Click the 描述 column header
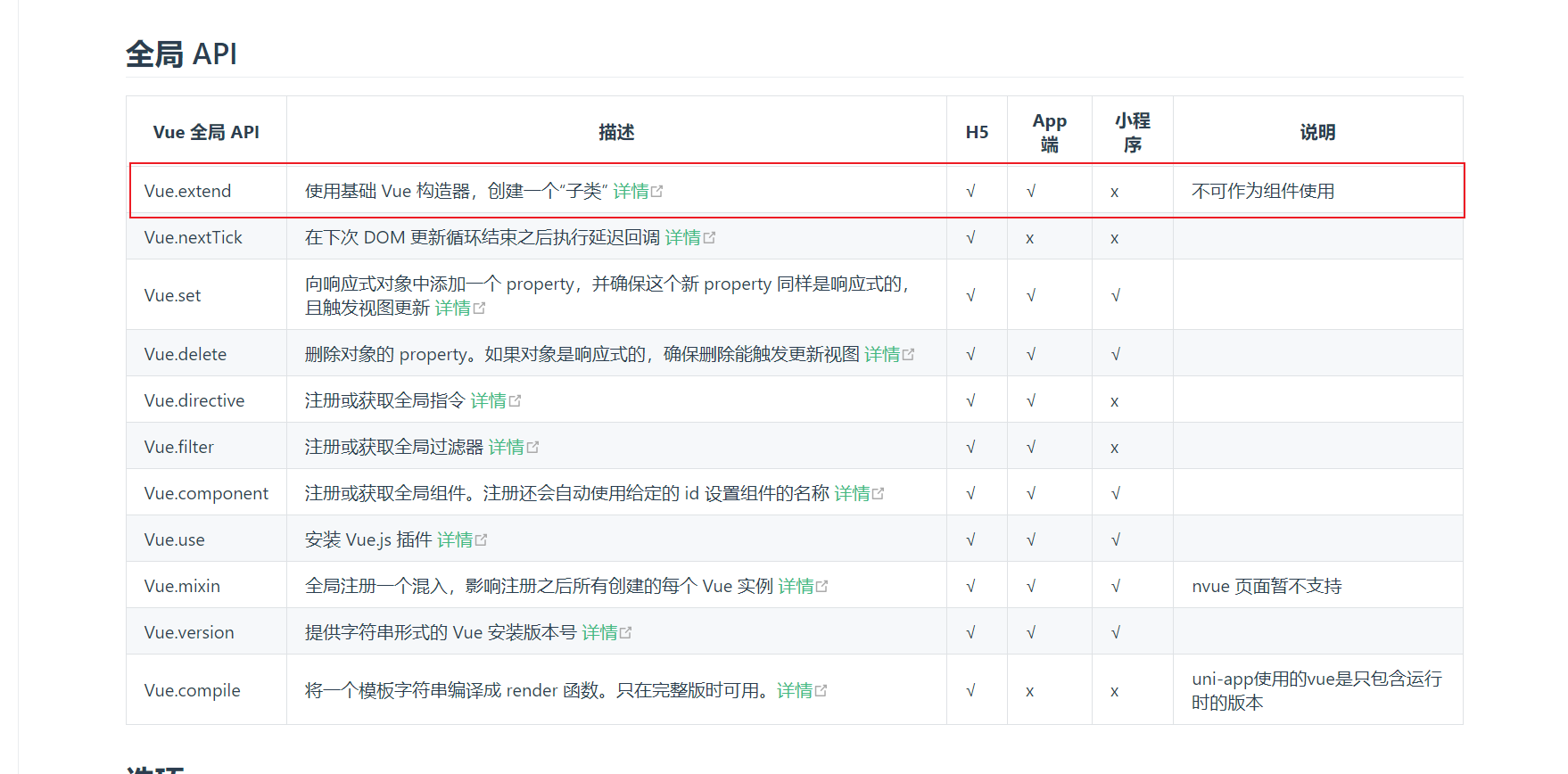The image size is (1568, 774). point(615,132)
